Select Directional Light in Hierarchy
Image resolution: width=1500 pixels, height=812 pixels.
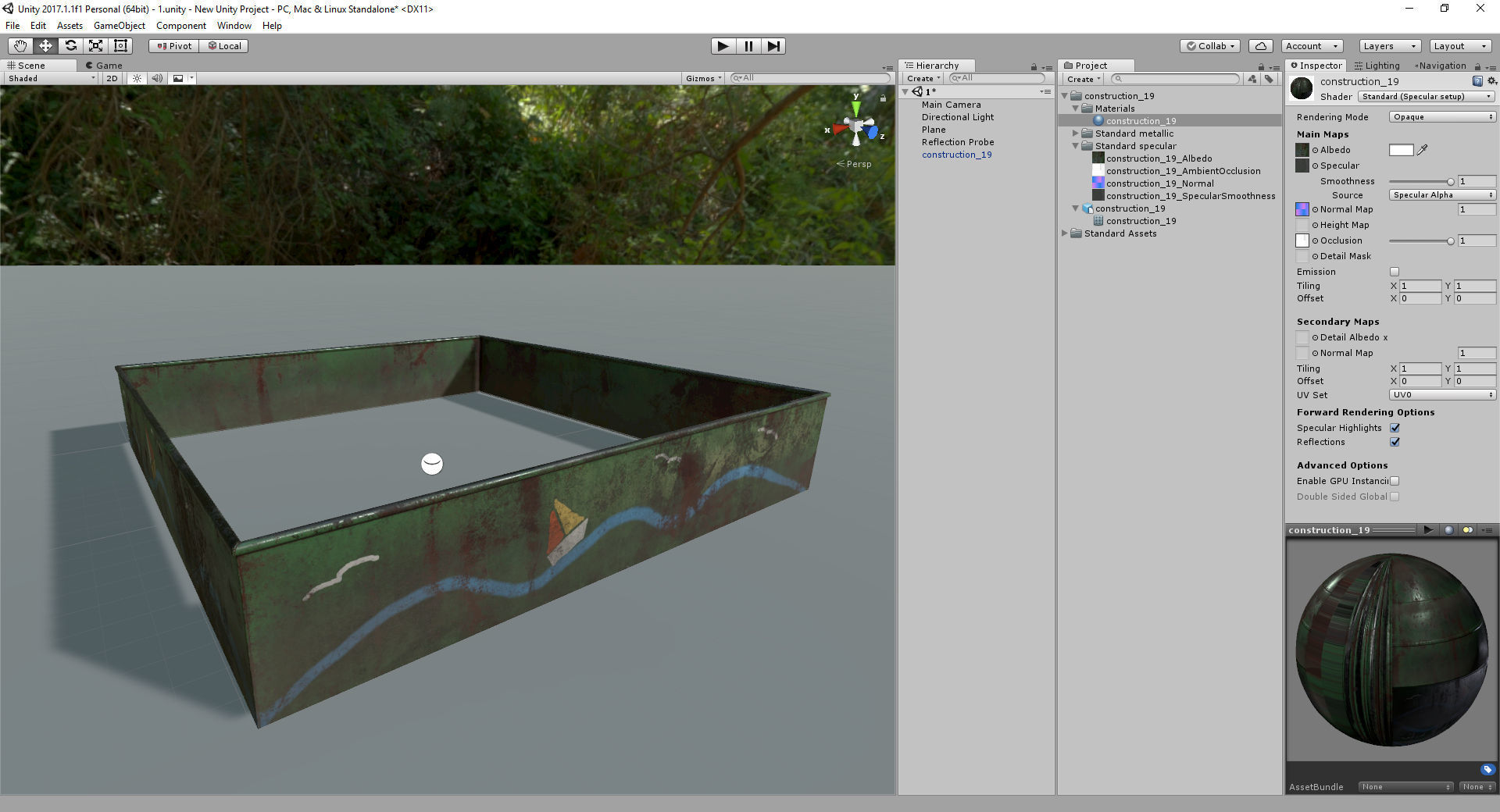coord(957,117)
